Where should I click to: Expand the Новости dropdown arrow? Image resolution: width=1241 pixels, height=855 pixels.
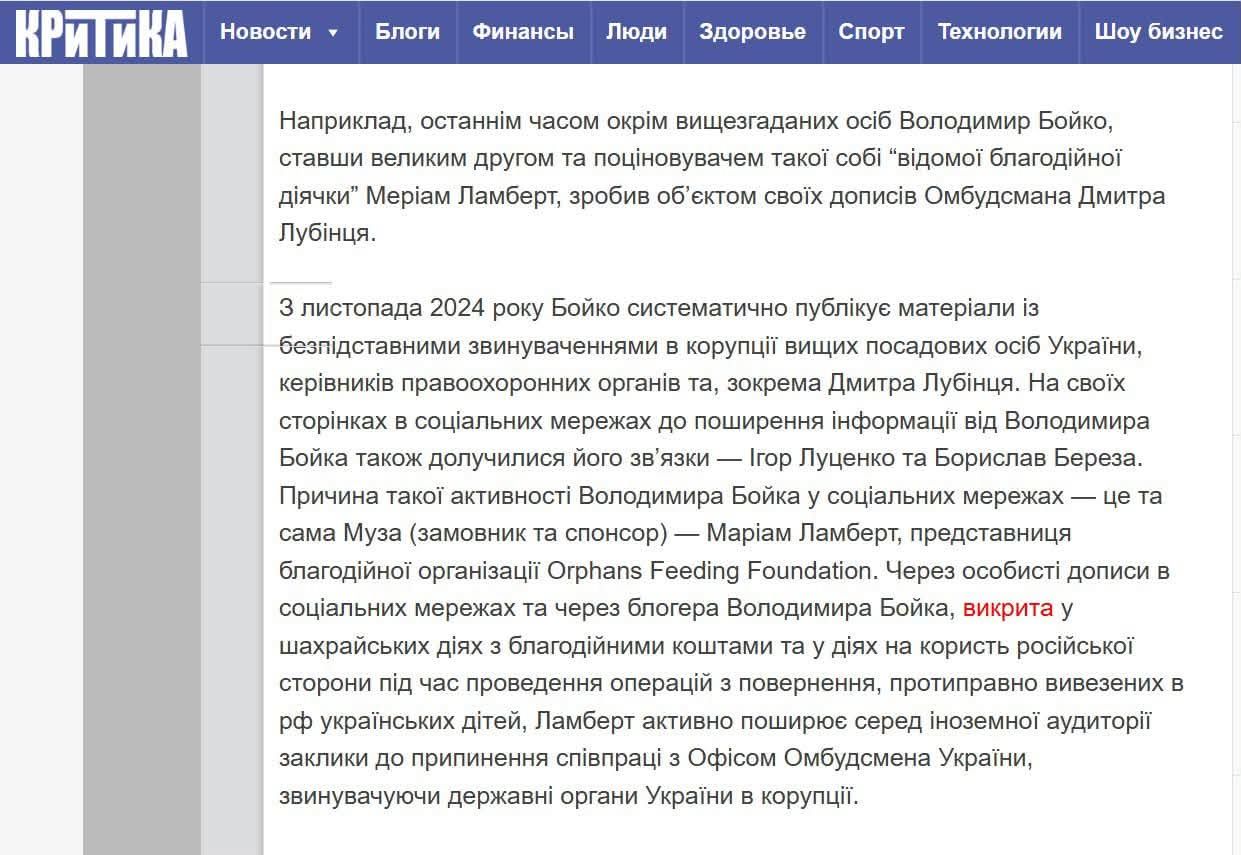click(333, 33)
